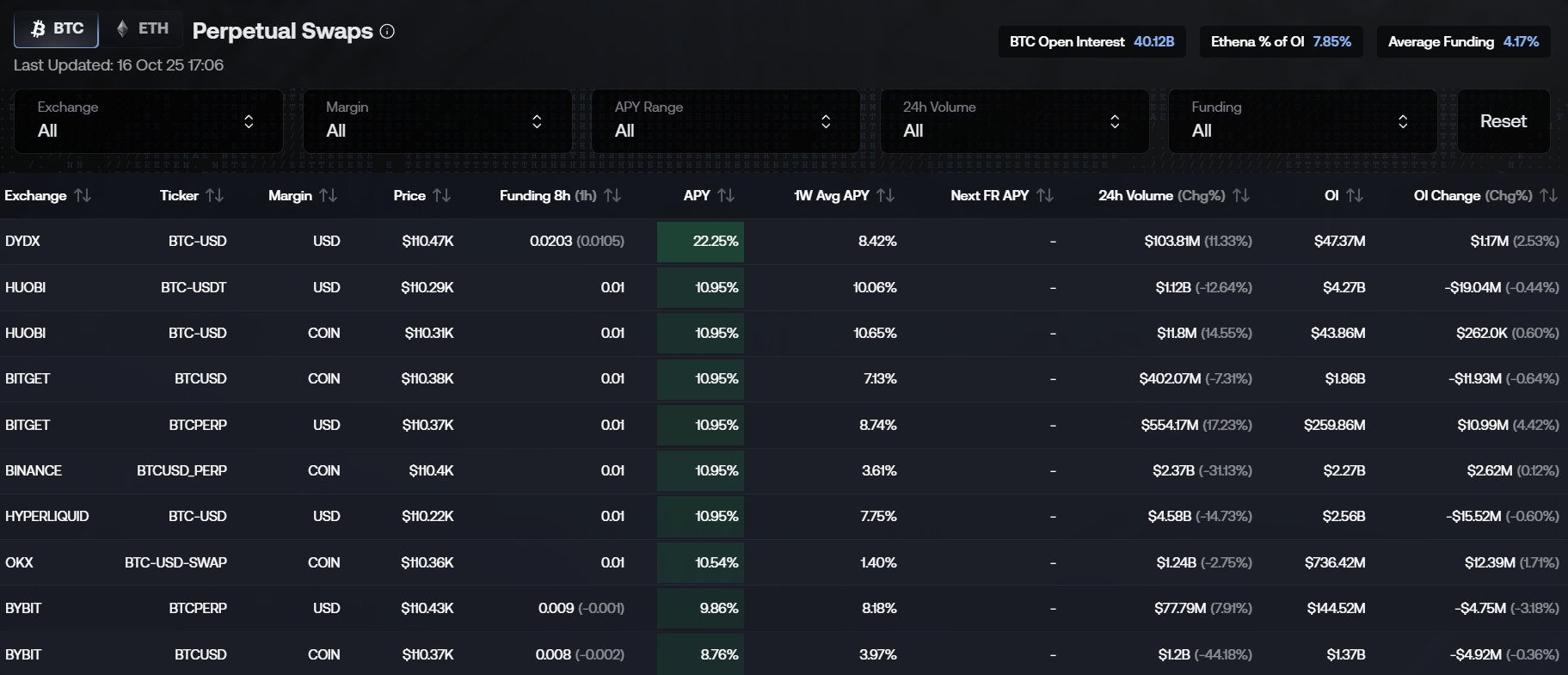Screen dimensions: 1568x675
Task: Click the Margin column sort icon
Action: pyautogui.click(x=329, y=196)
